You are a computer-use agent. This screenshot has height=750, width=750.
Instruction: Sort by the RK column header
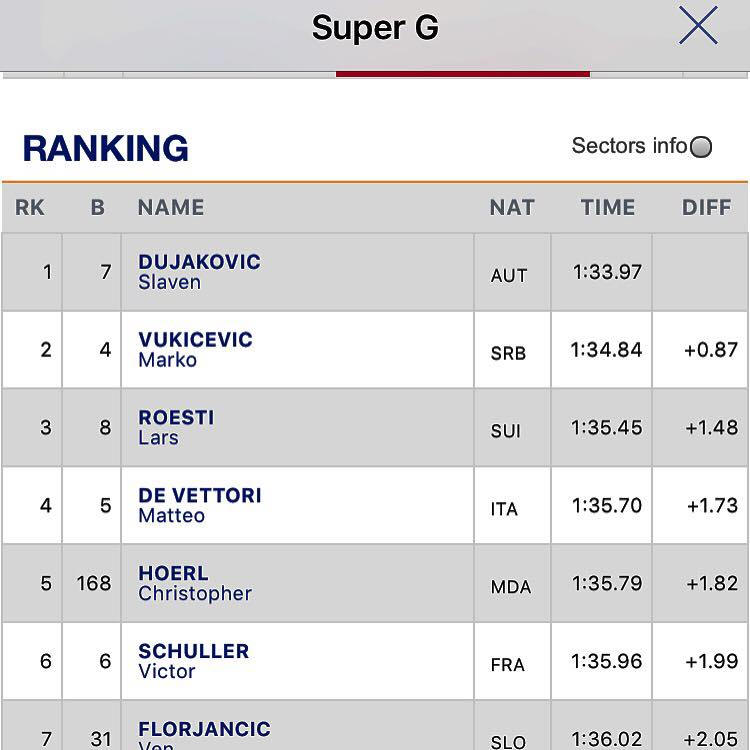[30, 208]
